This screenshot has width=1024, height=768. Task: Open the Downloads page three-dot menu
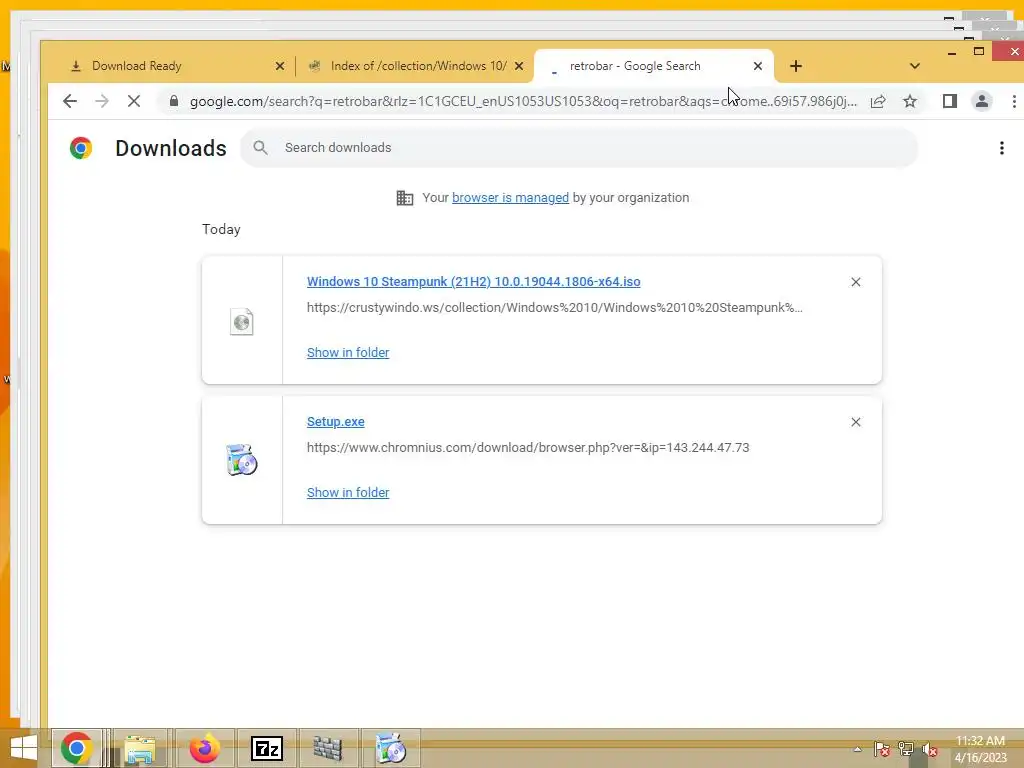(x=1002, y=148)
